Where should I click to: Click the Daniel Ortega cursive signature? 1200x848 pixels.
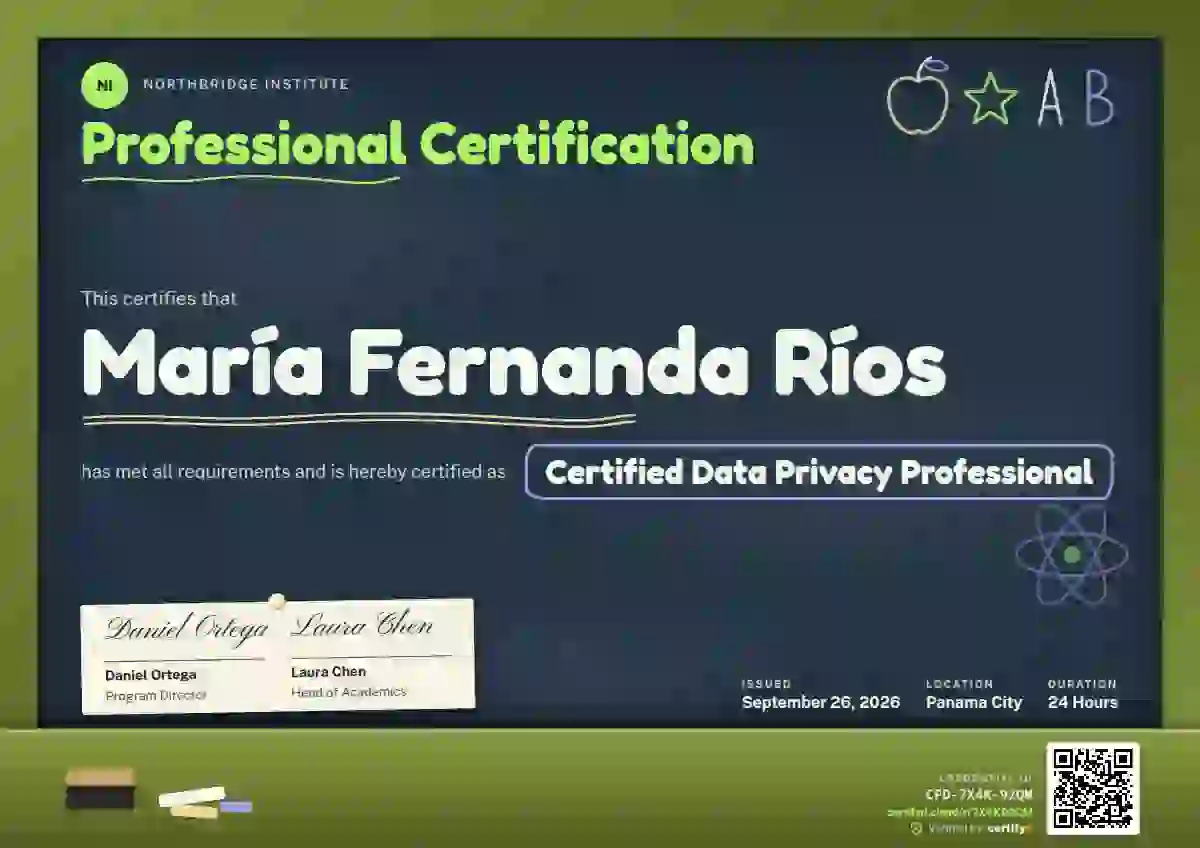187,629
